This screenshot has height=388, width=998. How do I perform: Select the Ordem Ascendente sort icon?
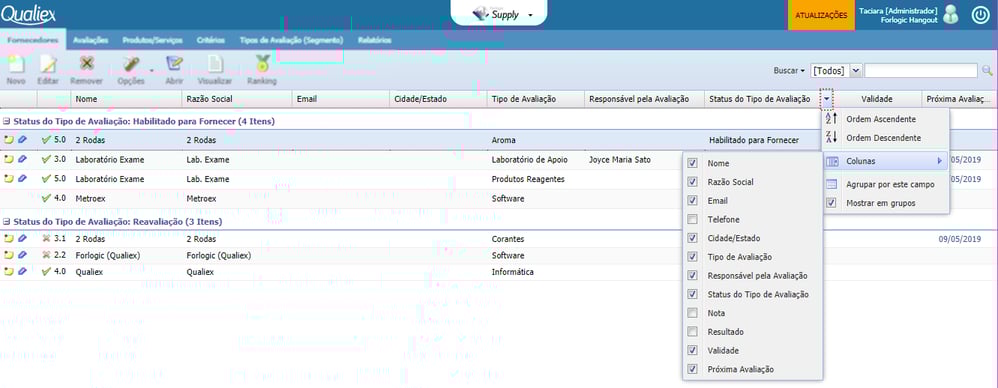pos(831,119)
